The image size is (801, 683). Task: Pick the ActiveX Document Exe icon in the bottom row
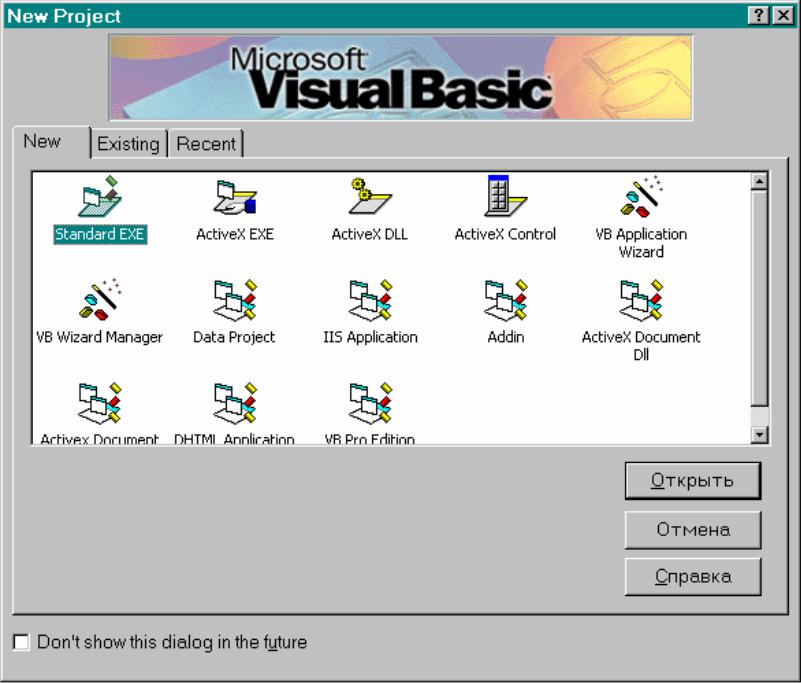coord(100,403)
